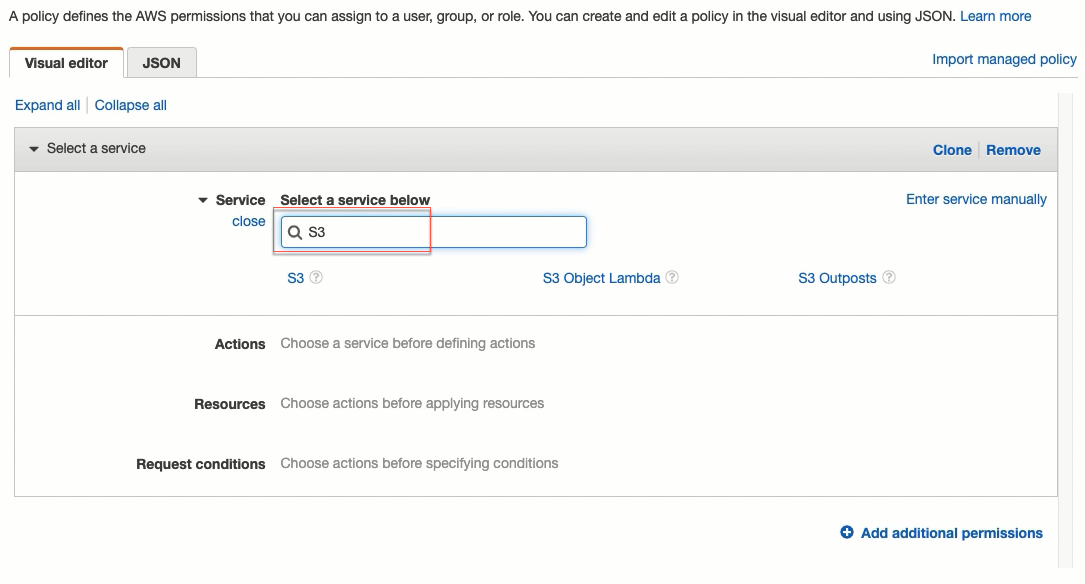Image resolution: width=1085 pixels, height=584 pixels.
Task: Open the Learn more link
Action: (995, 16)
